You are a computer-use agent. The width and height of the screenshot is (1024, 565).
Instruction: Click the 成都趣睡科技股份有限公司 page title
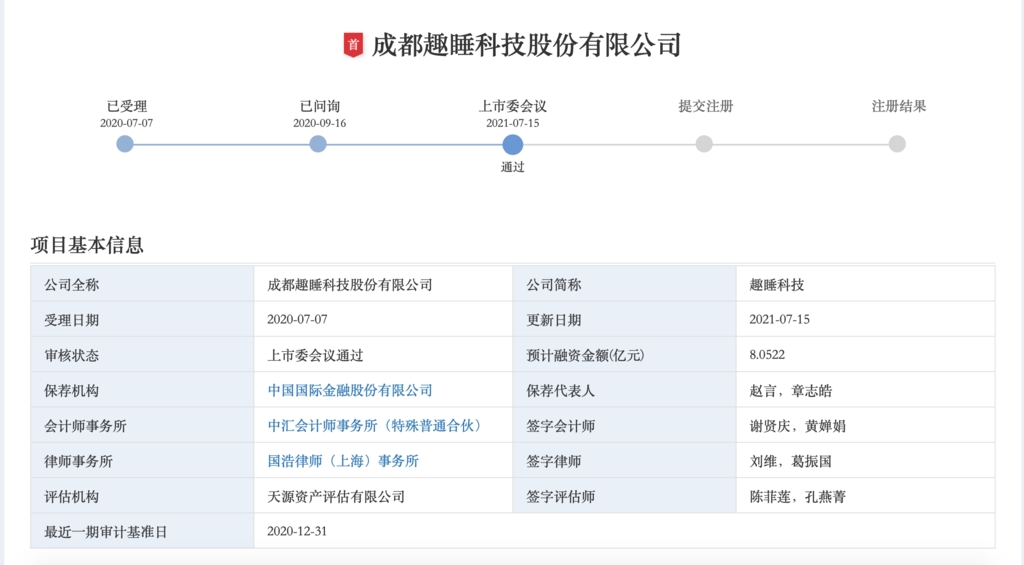526,45
